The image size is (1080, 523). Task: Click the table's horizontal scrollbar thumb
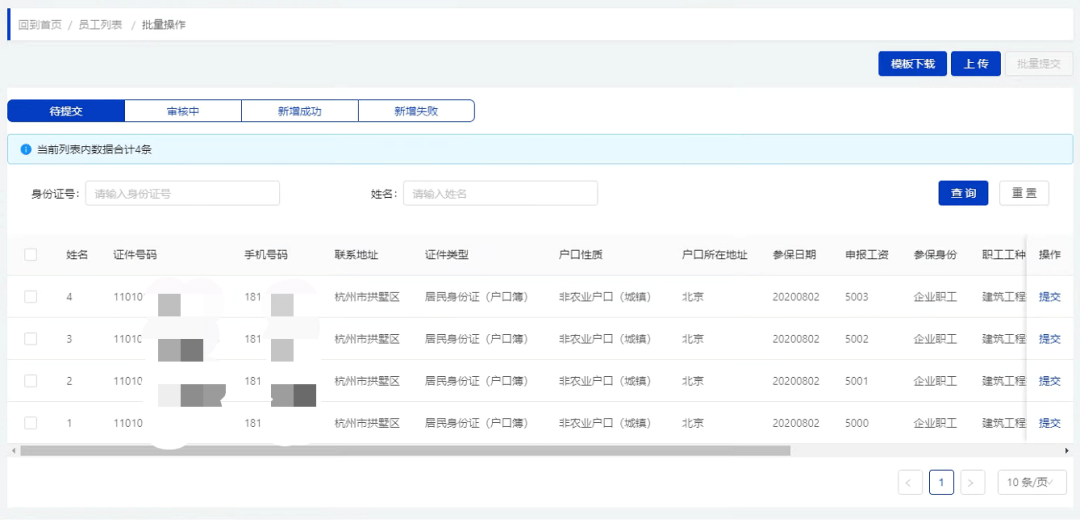click(405, 451)
